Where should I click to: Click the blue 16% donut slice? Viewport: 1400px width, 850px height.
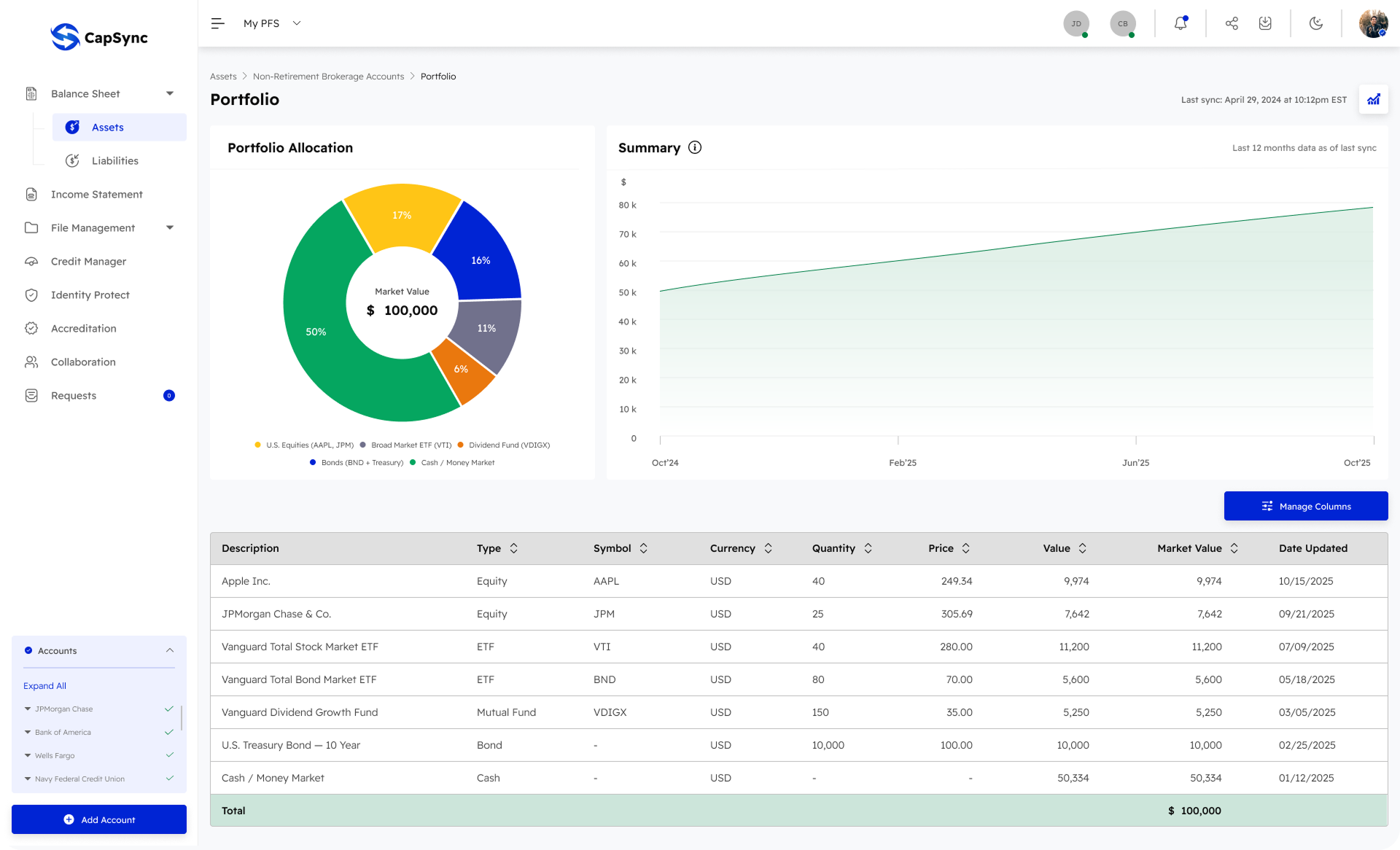click(481, 260)
